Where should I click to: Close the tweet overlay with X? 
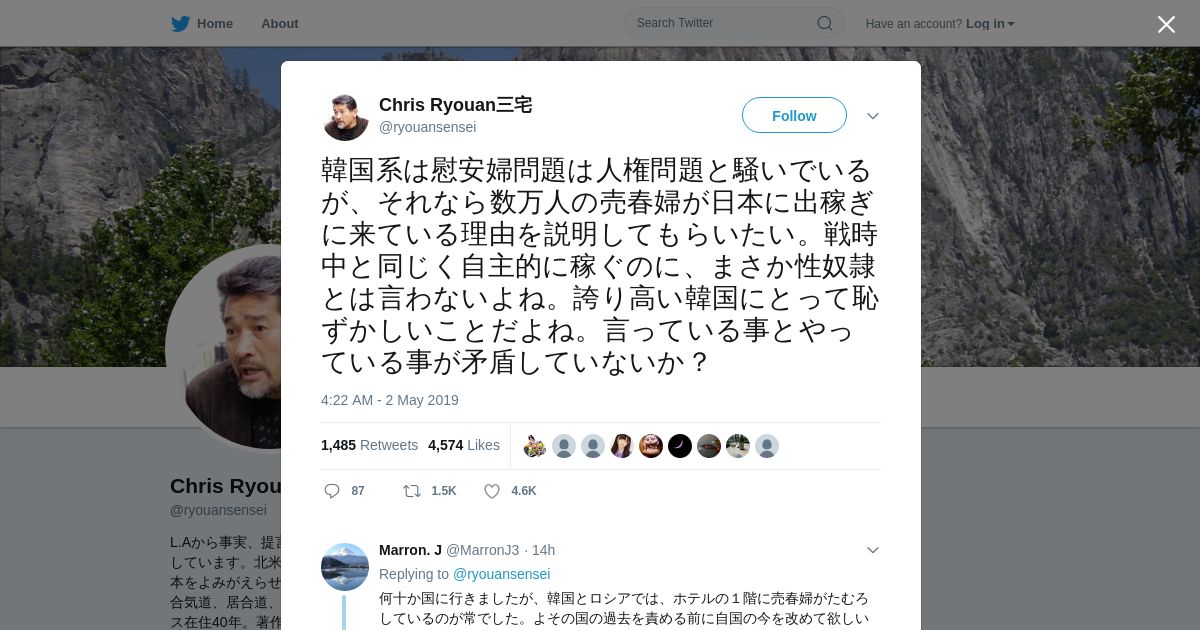pos(1166,24)
